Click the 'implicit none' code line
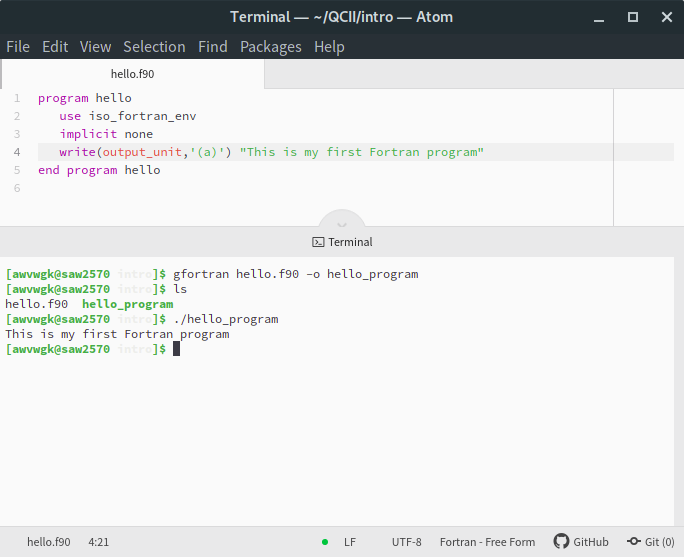684x557 pixels. (x=106, y=134)
